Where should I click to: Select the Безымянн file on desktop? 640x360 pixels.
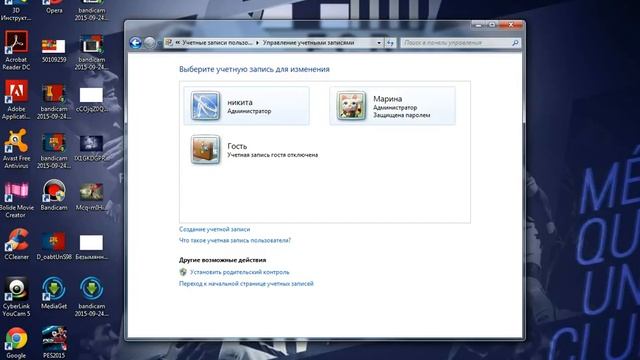pyautogui.click(x=91, y=247)
